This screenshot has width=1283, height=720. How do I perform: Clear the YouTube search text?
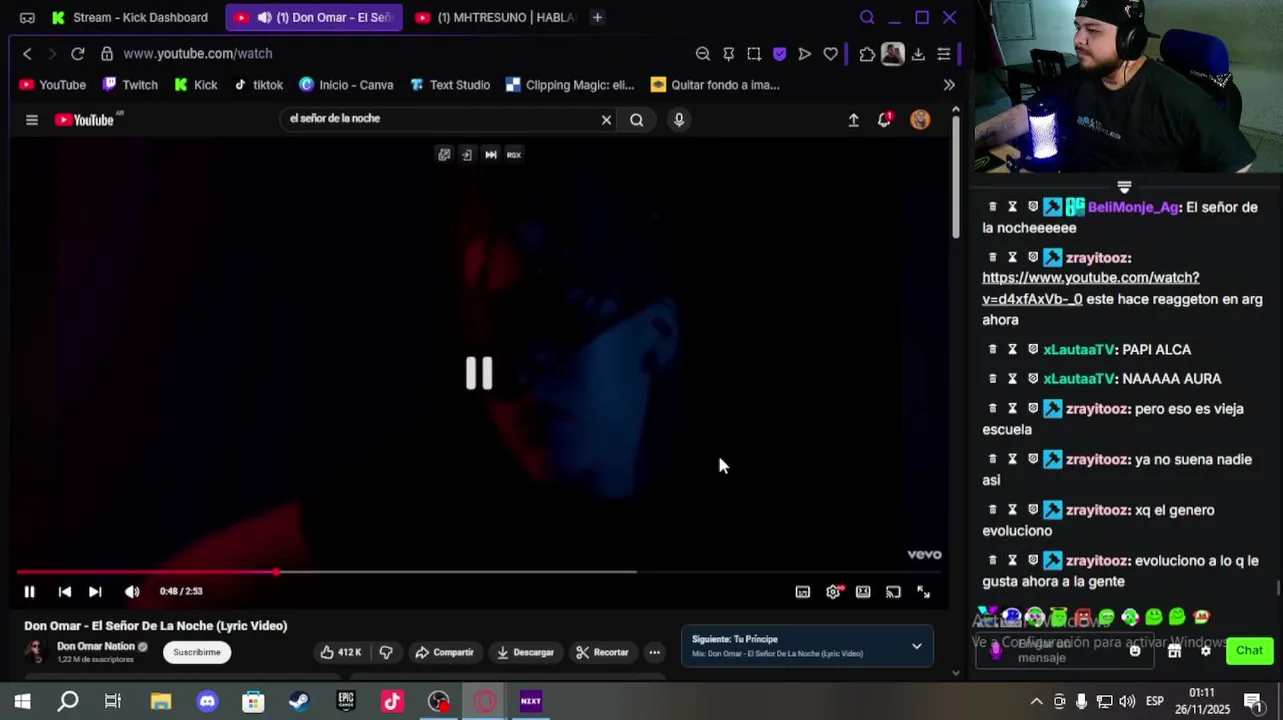click(606, 120)
